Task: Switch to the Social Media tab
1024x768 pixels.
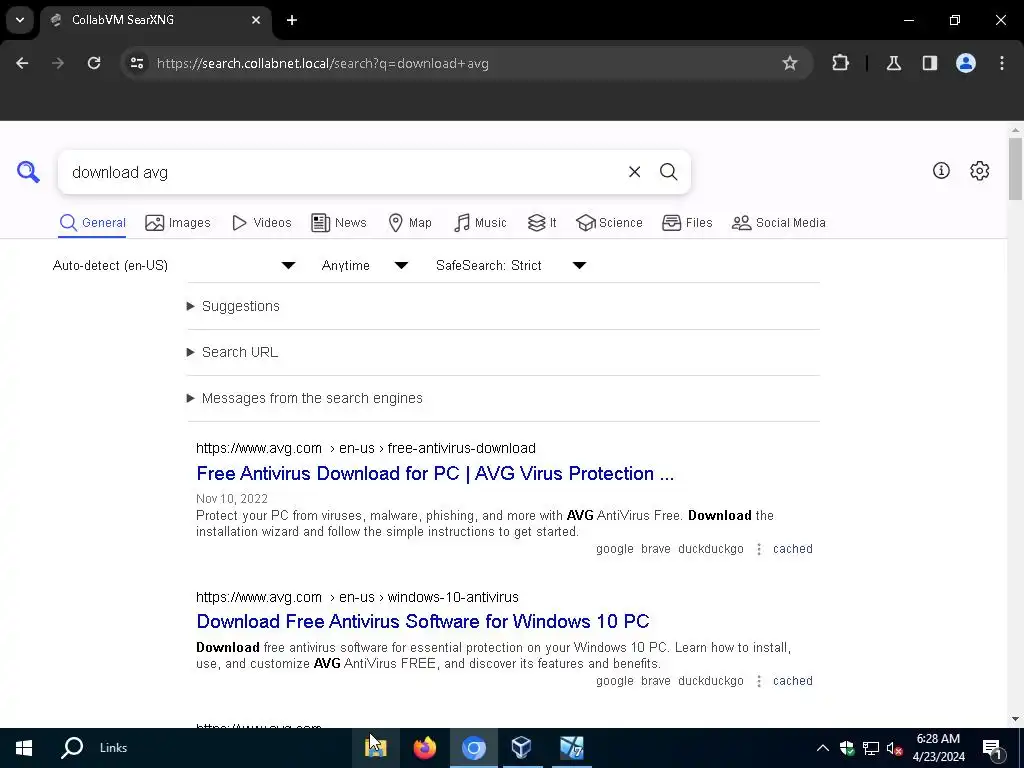Action: pyautogui.click(x=778, y=223)
